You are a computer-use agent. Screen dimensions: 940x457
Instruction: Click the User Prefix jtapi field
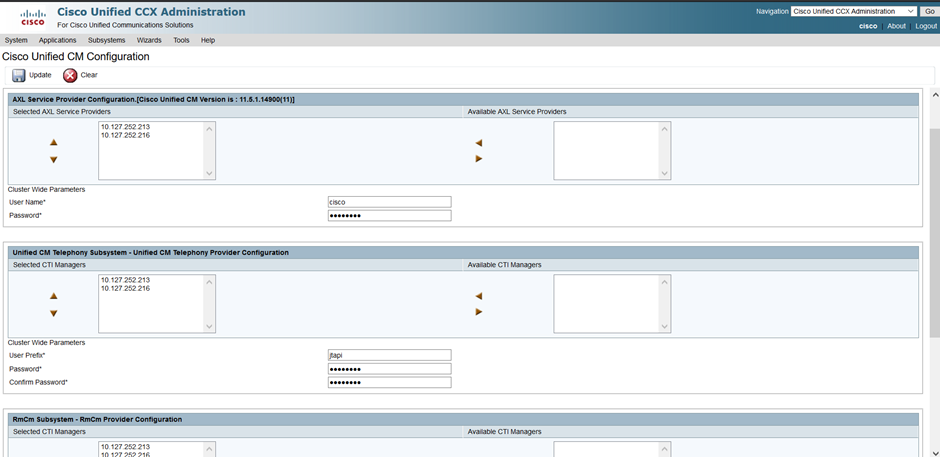click(390, 355)
